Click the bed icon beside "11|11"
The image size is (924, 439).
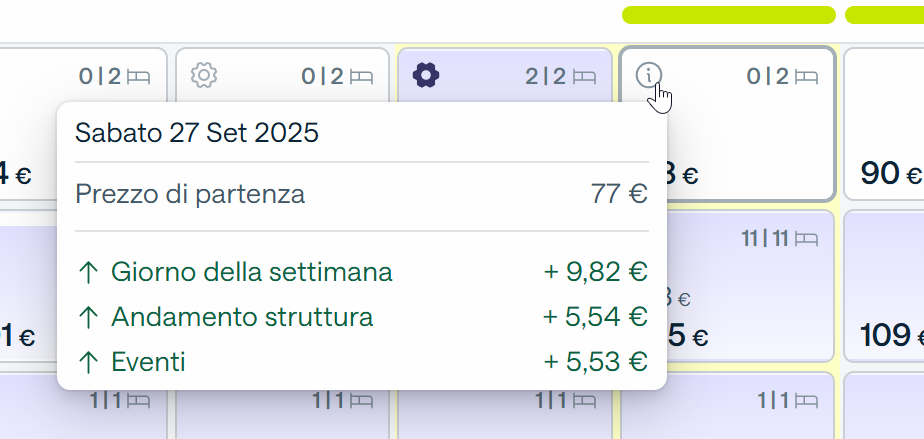click(x=809, y=239)
